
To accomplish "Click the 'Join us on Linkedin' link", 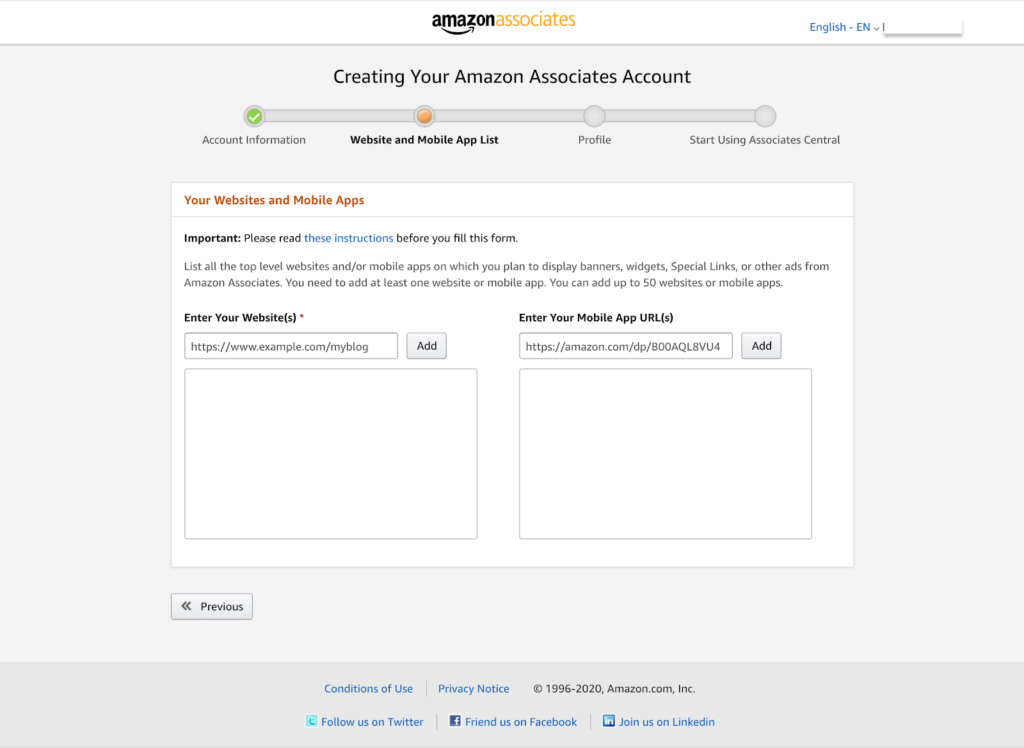I will (x=667, y=721).
